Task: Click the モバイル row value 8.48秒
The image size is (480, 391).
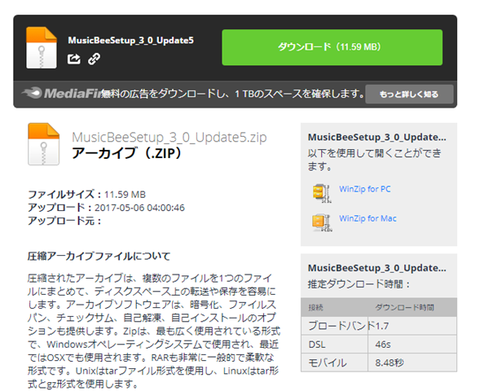Action: [x=389, y=362]
